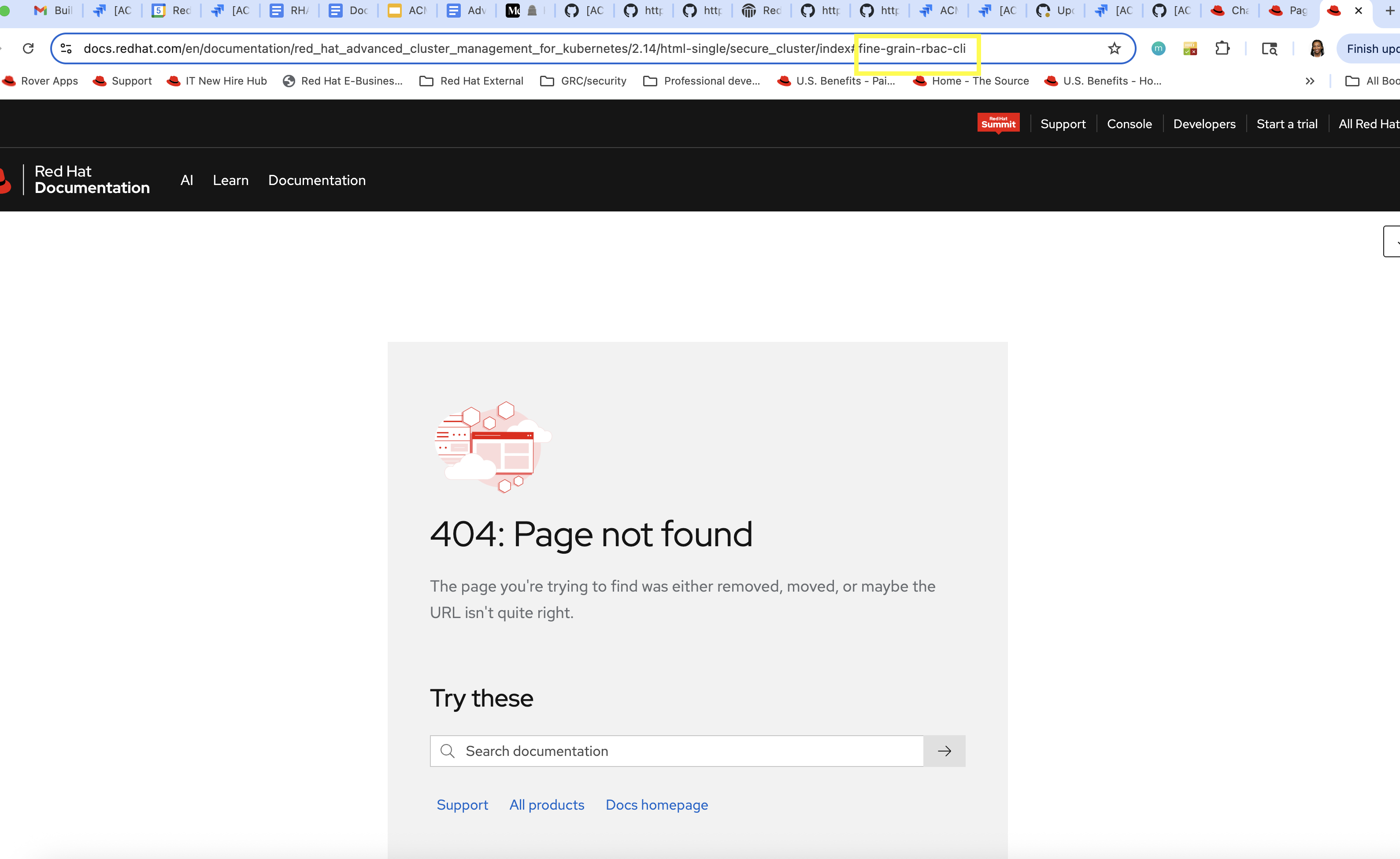Screen dimensions: 1400x859
Task: Submit search with the arrow button
Action: 944,751
